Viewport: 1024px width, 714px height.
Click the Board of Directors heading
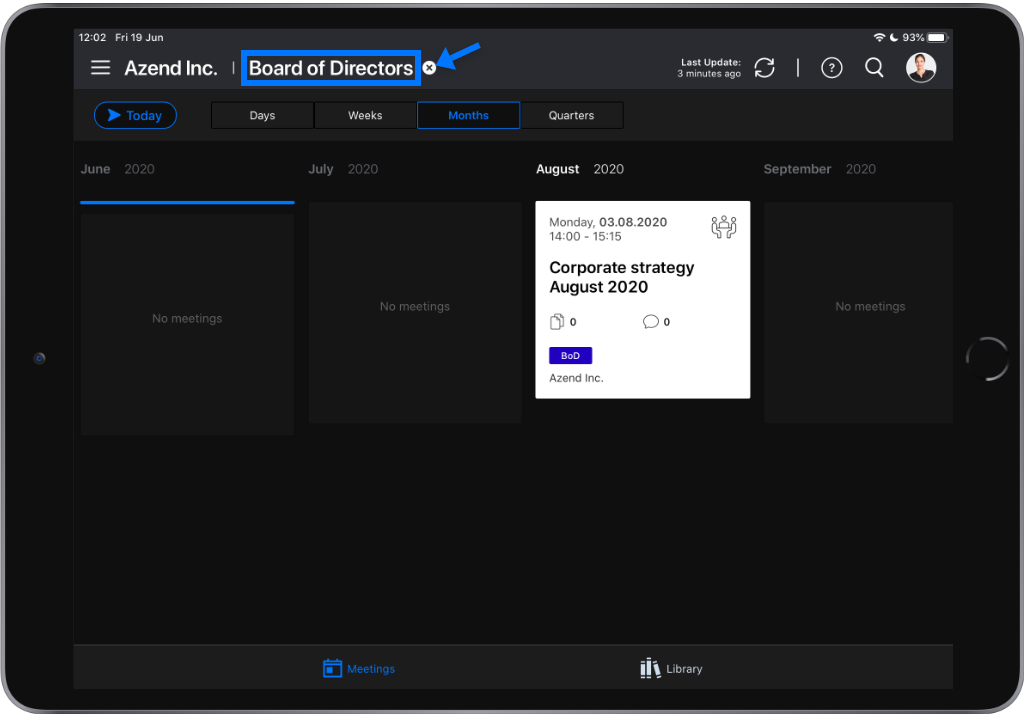[330, 68]
